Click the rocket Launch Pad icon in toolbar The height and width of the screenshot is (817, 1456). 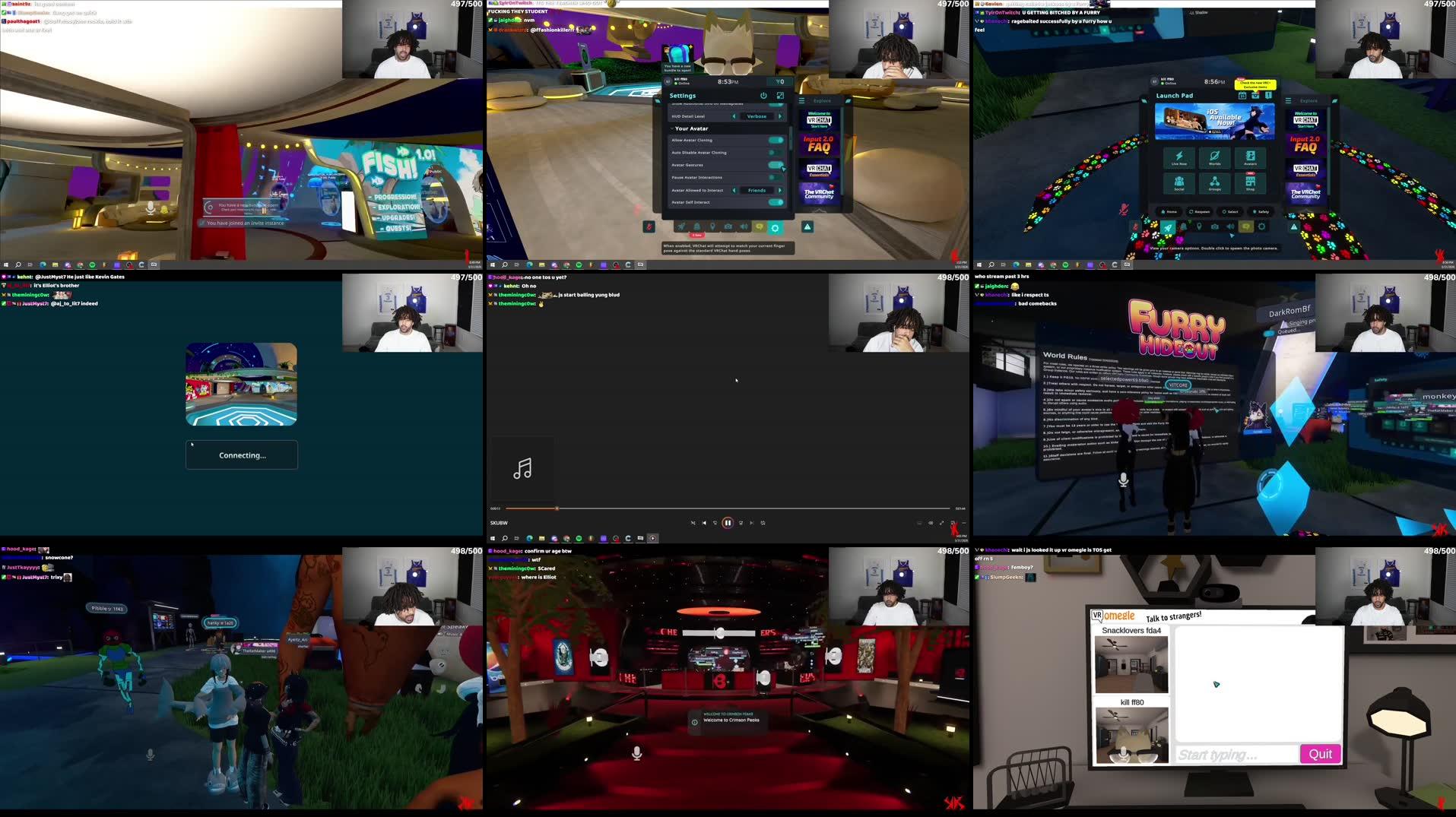[x=681, y=226]
